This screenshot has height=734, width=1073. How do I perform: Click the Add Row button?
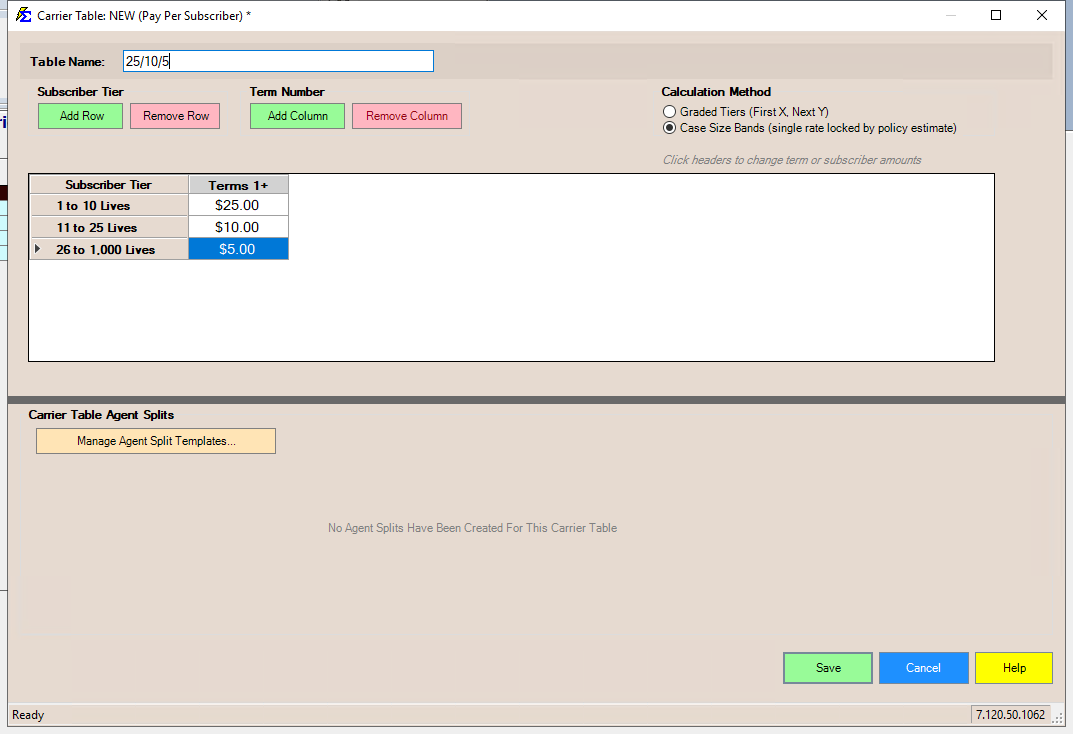(80, 116)
